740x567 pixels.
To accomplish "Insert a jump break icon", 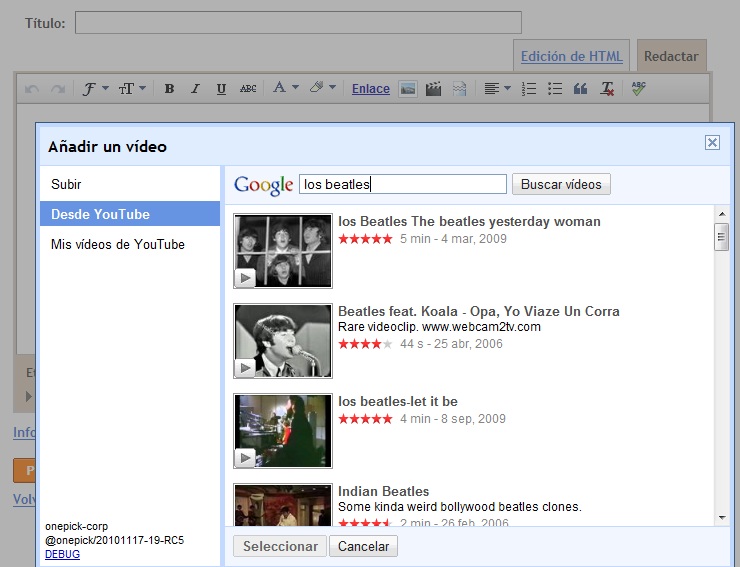I will click(x=459, y=89).
